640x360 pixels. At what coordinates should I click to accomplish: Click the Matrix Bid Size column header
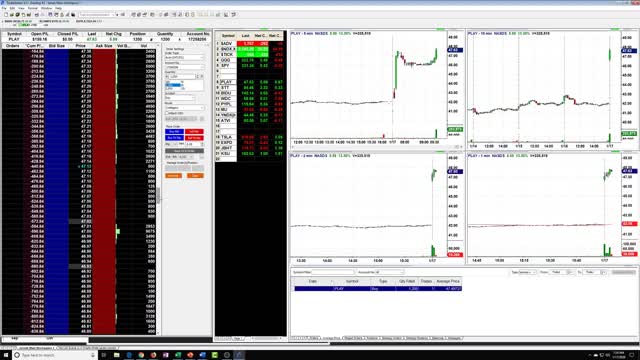tap(57, 46)
